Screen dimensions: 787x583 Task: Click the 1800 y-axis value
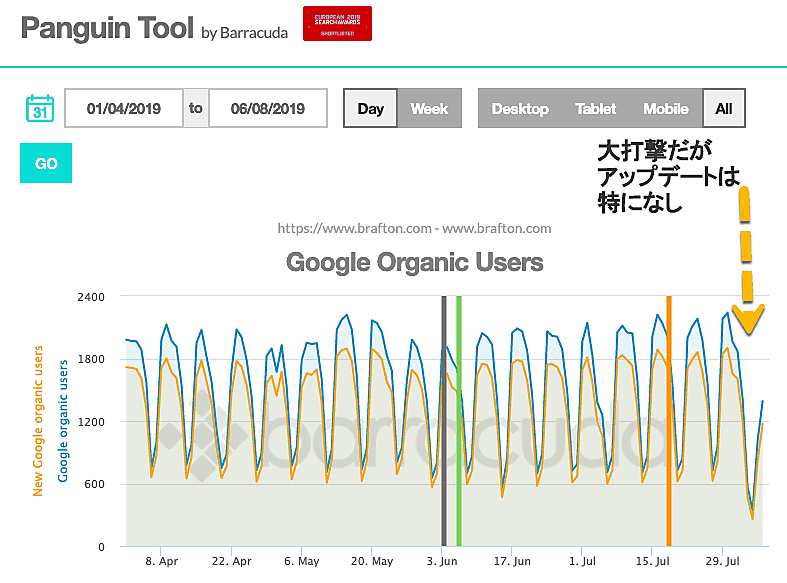point(91,359)
